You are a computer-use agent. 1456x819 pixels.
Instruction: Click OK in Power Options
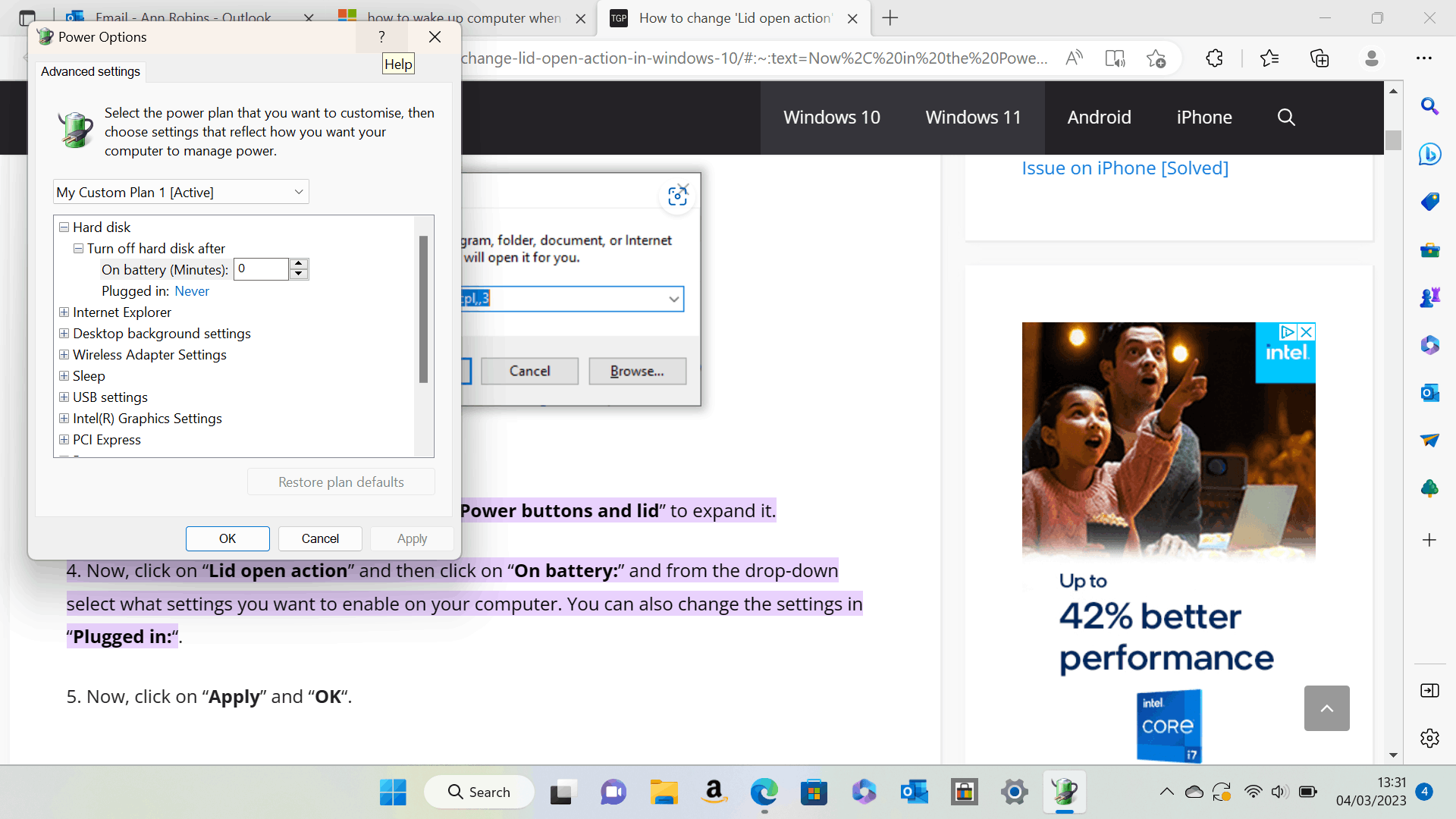click(227, 538)
